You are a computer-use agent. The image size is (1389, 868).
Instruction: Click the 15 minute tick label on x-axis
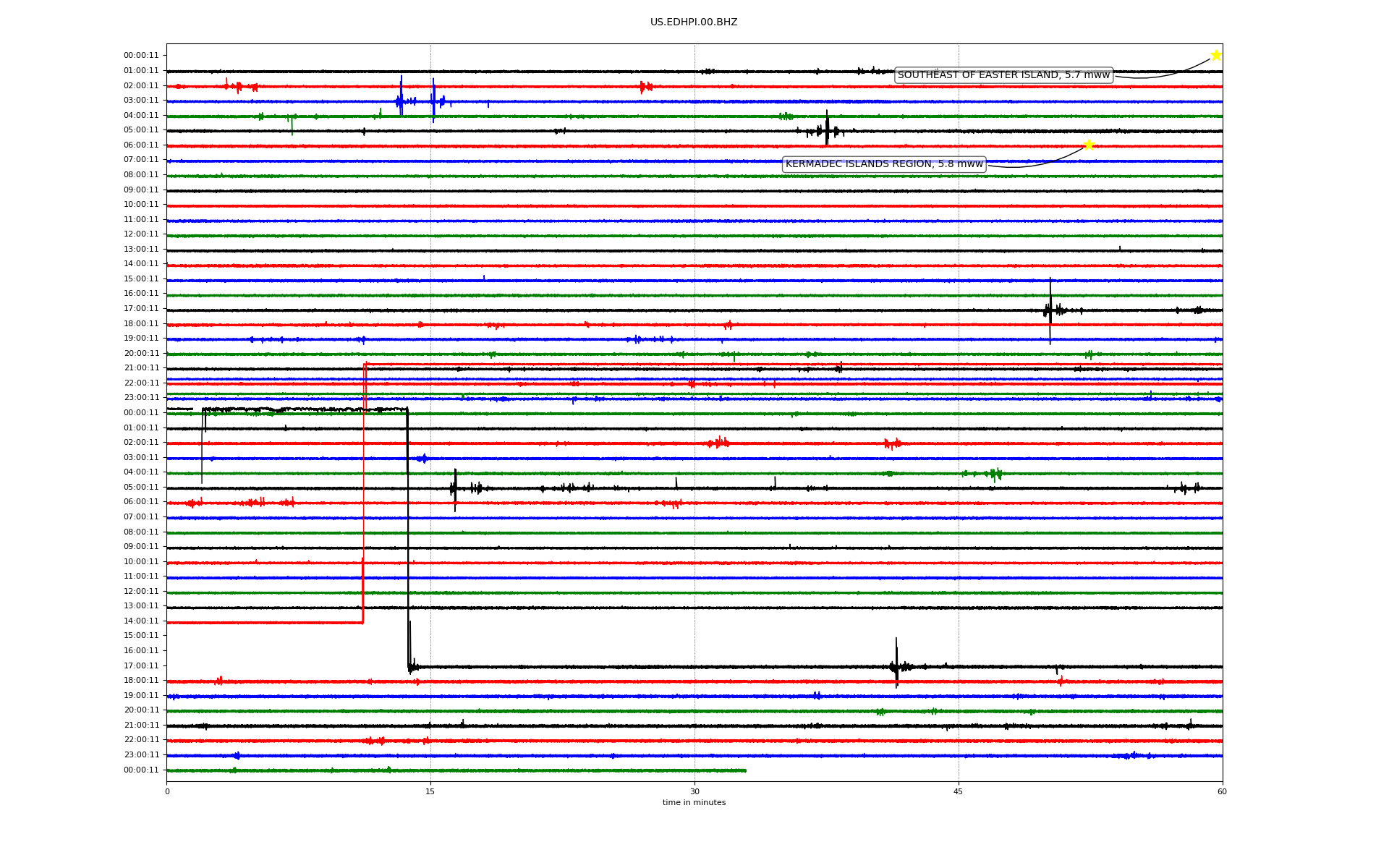[x=430, y=791]
